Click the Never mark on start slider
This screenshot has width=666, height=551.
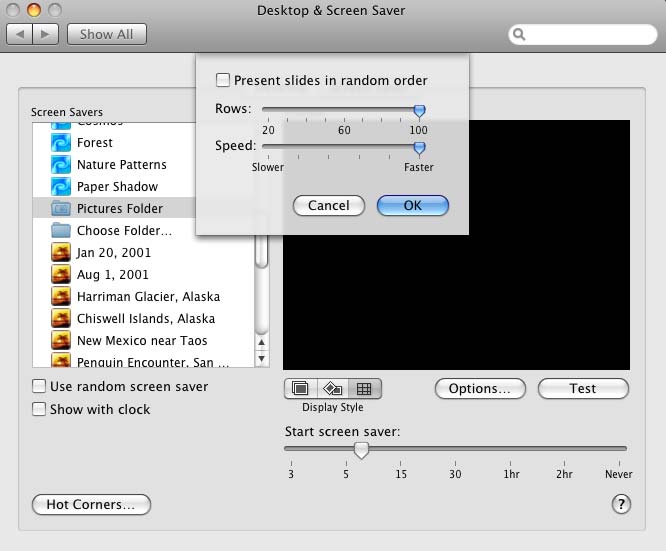tap(619, 474)
